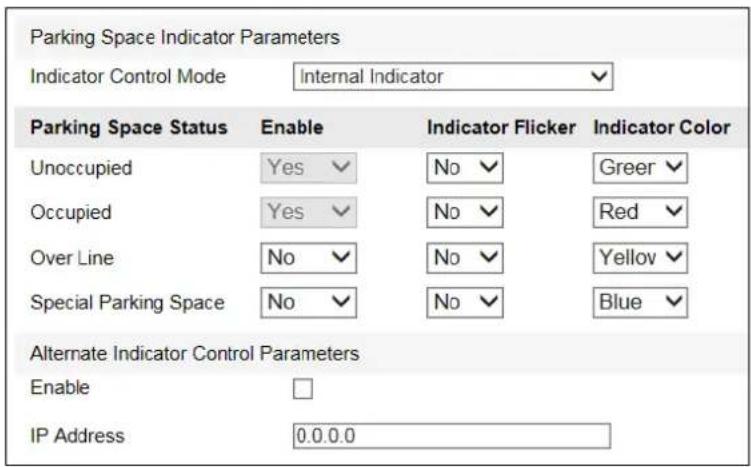Click the Enable column header
751x467 pixels.
pyautogui.click(x=292, y=127)
